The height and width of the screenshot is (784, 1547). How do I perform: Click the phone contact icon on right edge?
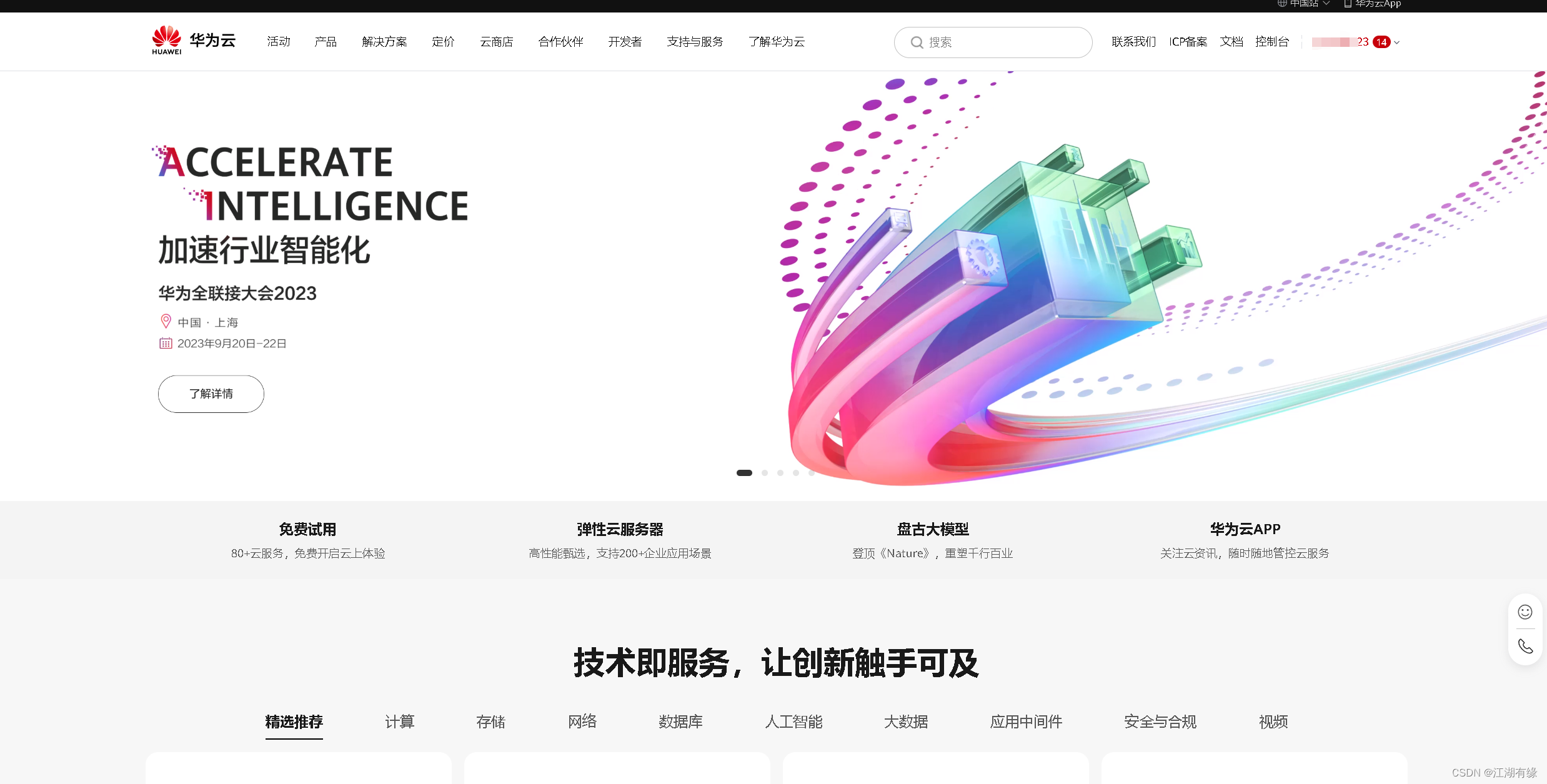(x=1525, y=646)
